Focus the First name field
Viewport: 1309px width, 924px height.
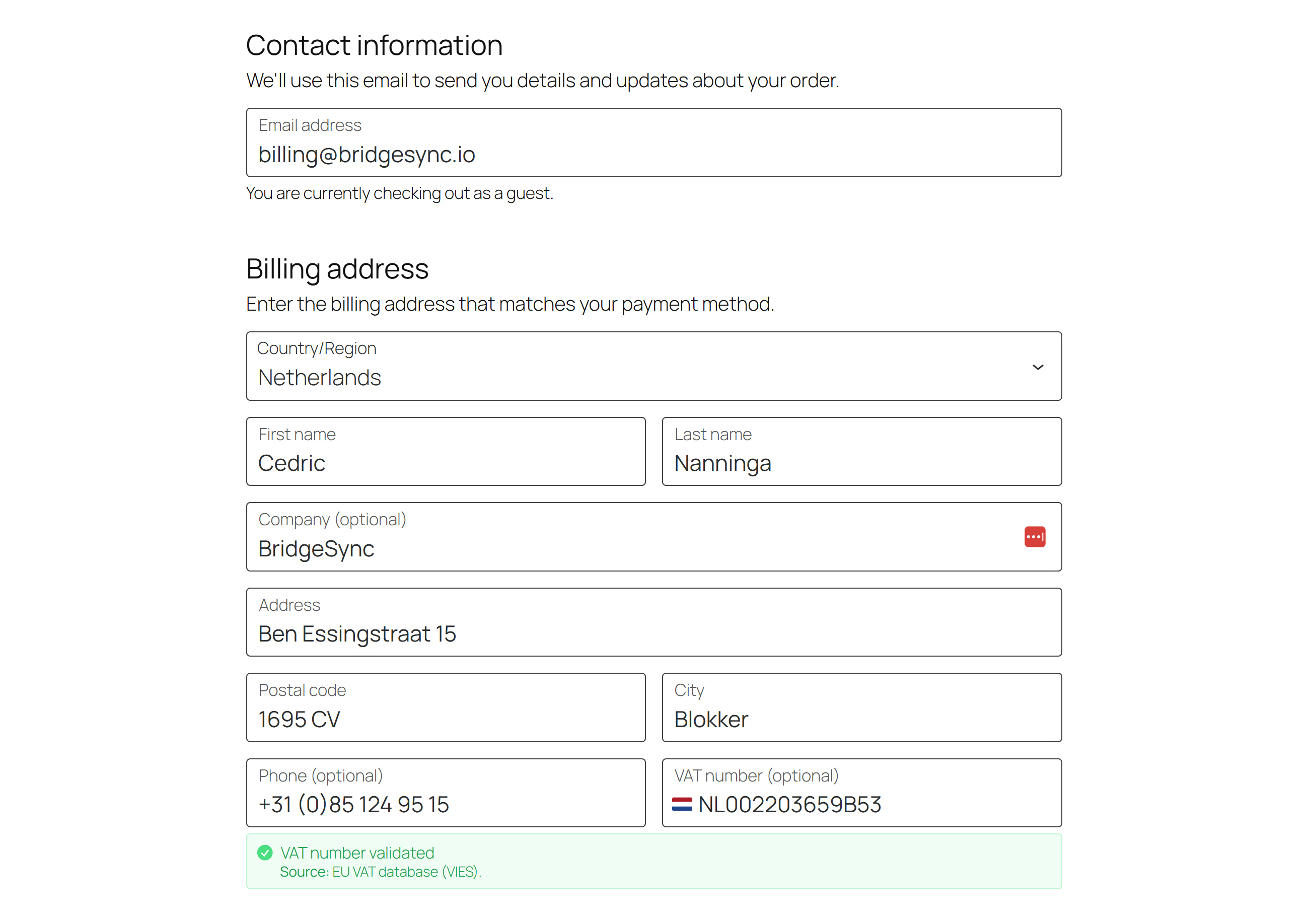[446, 452]
